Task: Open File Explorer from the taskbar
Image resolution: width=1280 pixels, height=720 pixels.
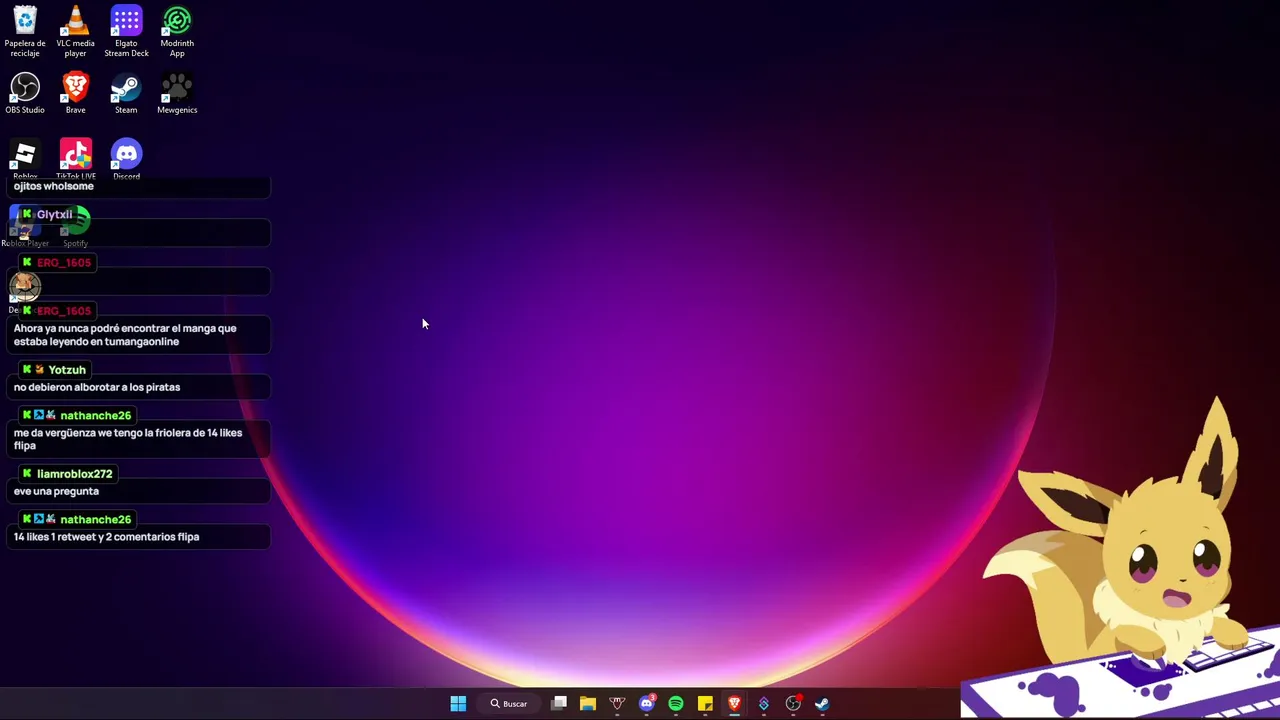Action: pyautogui.click(x=588, y=704)
